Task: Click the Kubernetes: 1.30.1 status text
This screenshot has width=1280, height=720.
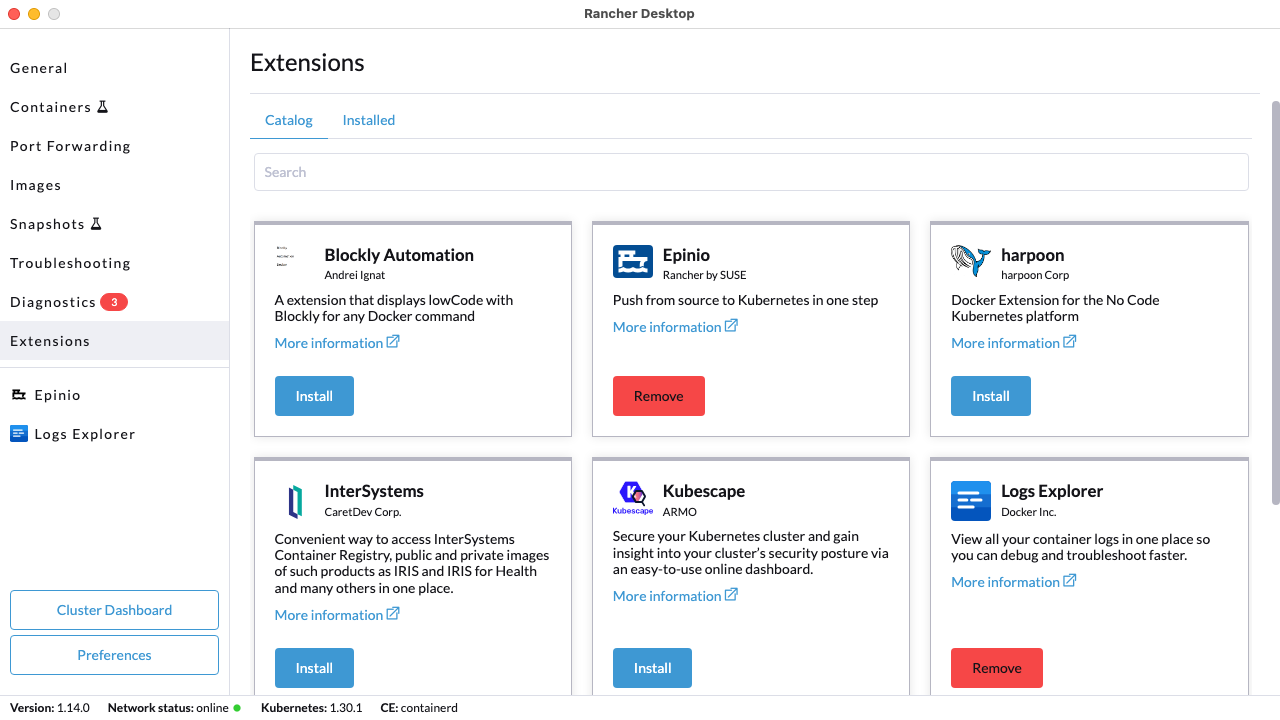Action: click(312, 708)
